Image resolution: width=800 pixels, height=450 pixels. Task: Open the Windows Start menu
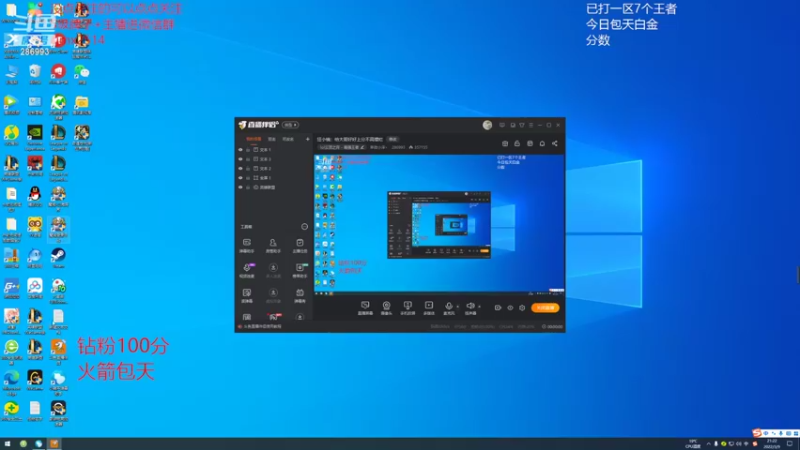pos(7,444)
